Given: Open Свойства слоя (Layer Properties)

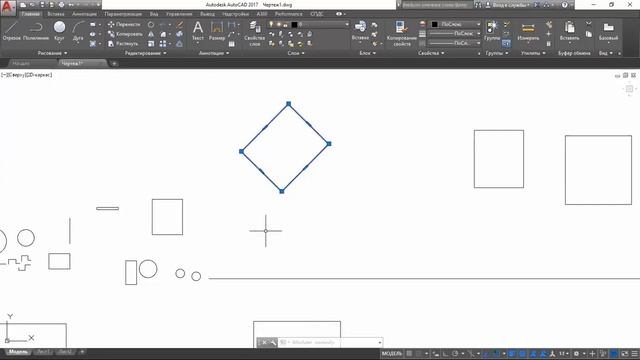Looking at the screenshot, I should 255,33.
